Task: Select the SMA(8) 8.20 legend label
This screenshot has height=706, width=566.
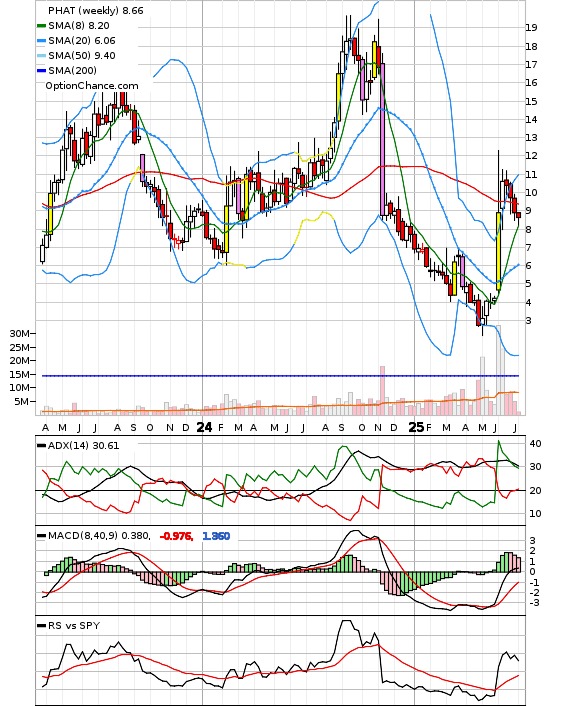Action: point(79,26)
